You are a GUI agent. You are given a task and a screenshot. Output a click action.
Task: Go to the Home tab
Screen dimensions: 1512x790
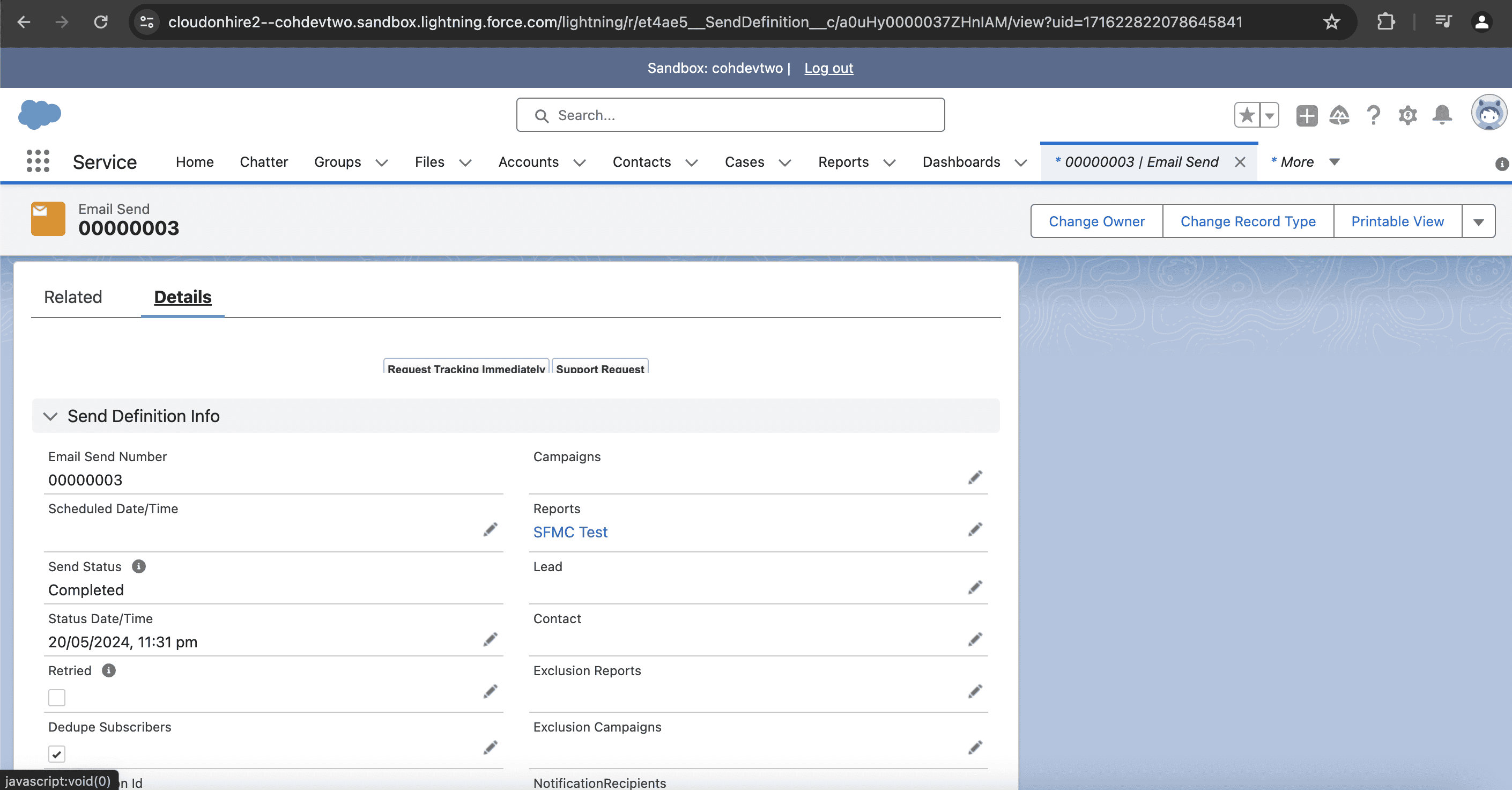pos(194,162)
